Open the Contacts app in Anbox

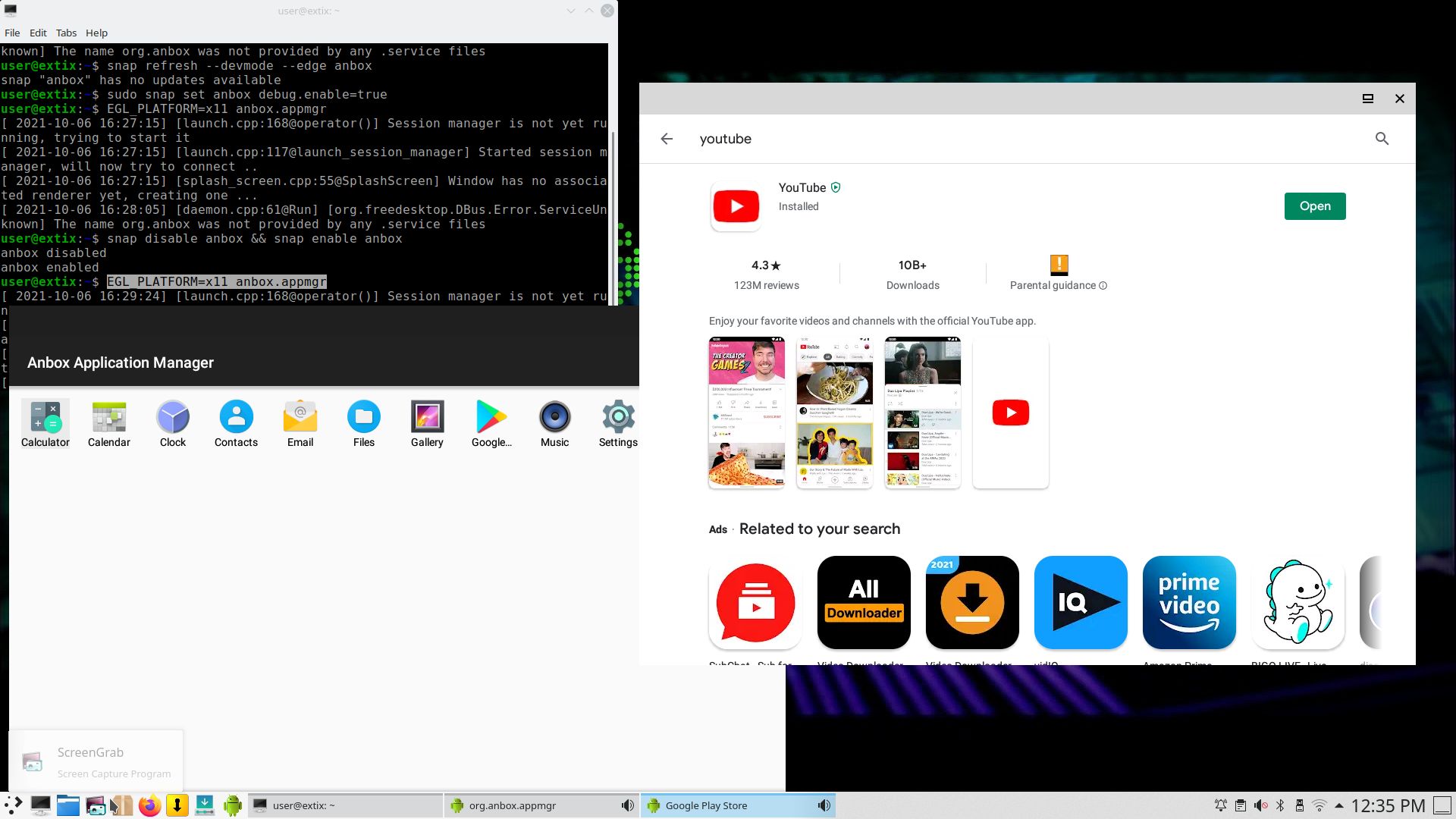point(236,423)
